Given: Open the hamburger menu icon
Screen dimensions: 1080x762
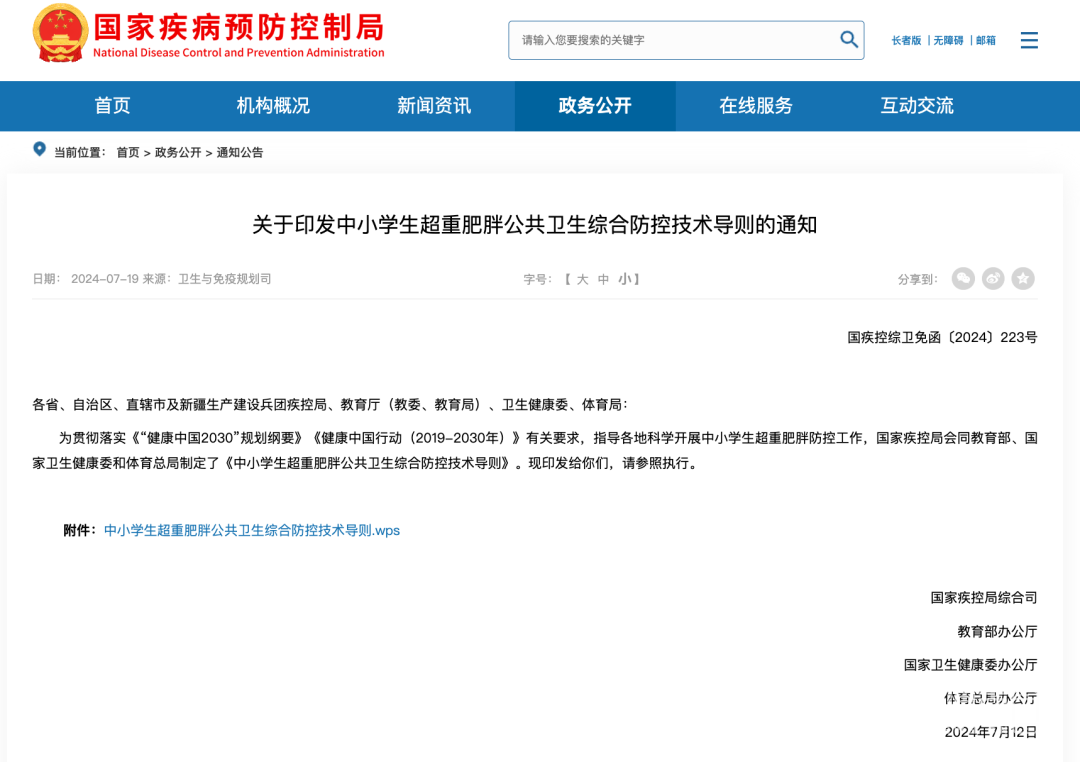Looking at the screenshot, I should click(x=1029, y=40).
